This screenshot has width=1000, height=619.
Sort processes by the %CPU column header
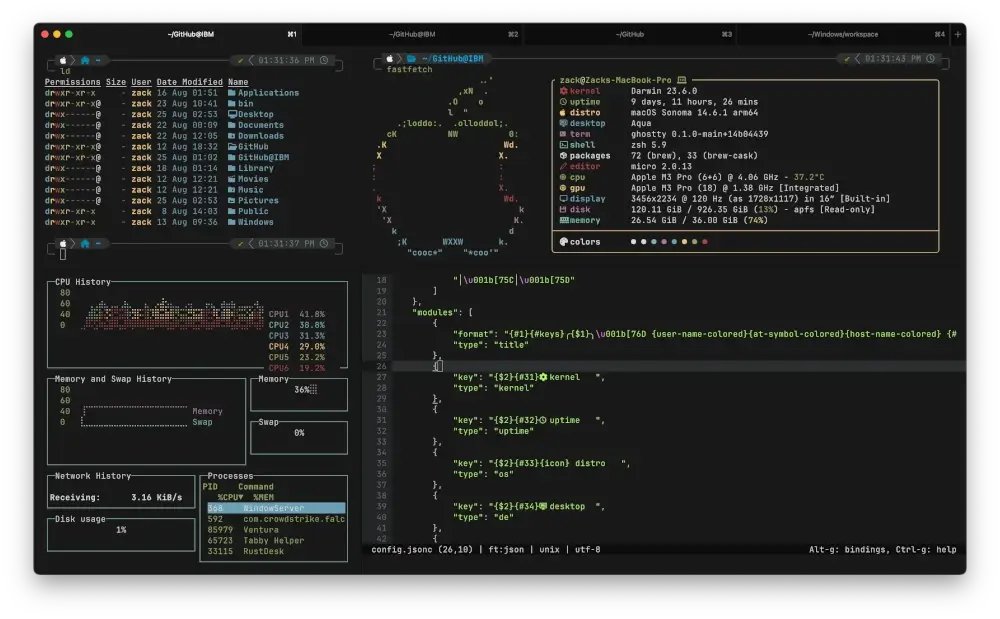tap(231, 497)
